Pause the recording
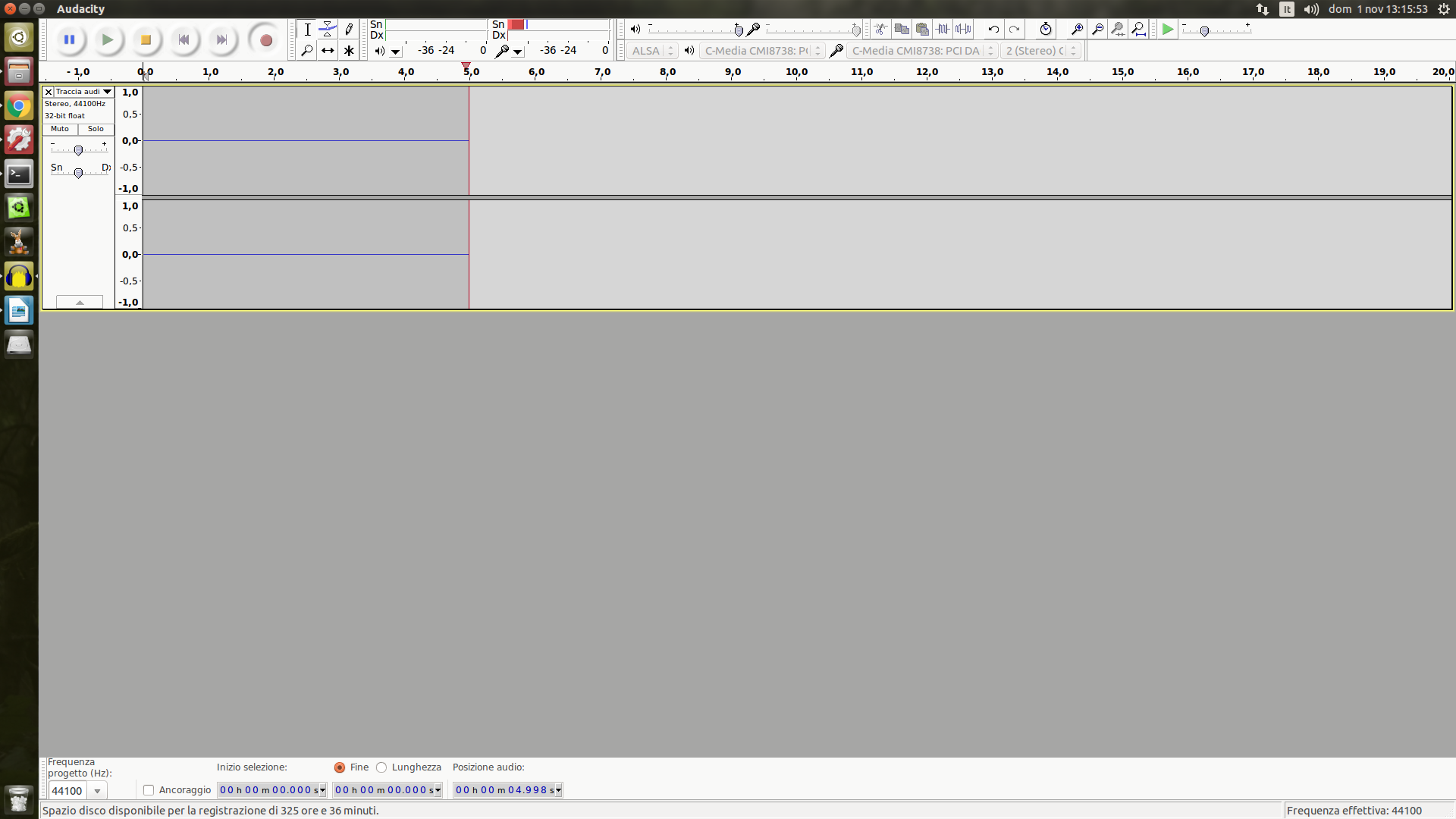 tap(69, 39)
